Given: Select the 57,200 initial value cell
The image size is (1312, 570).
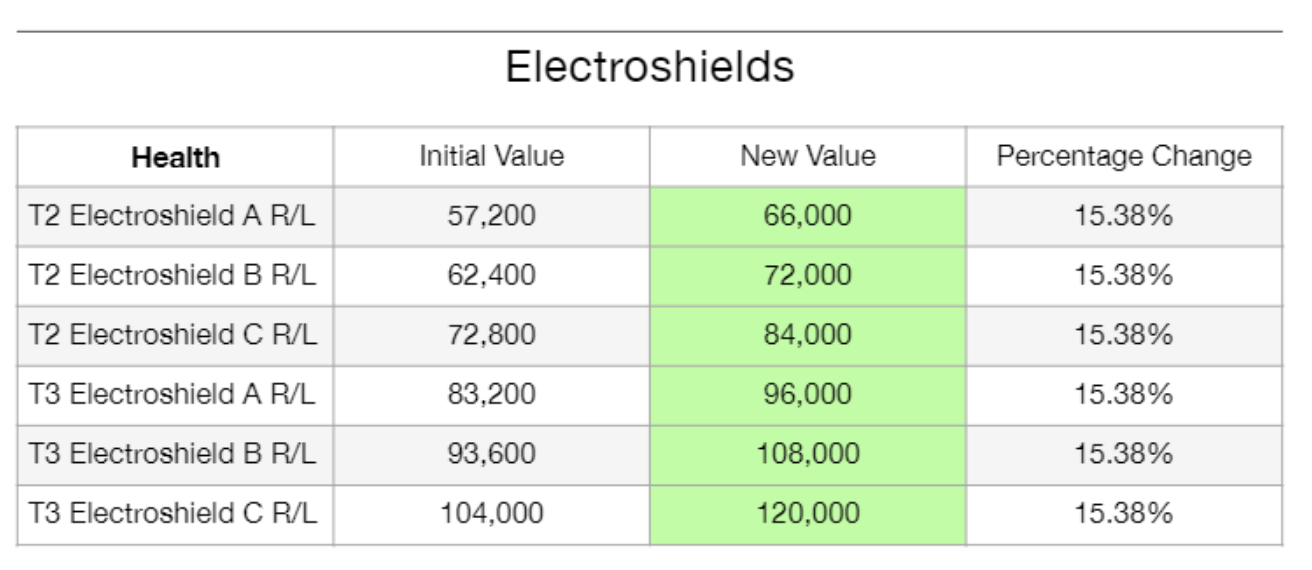Looking at the screenshot, I should click(491, 216).
